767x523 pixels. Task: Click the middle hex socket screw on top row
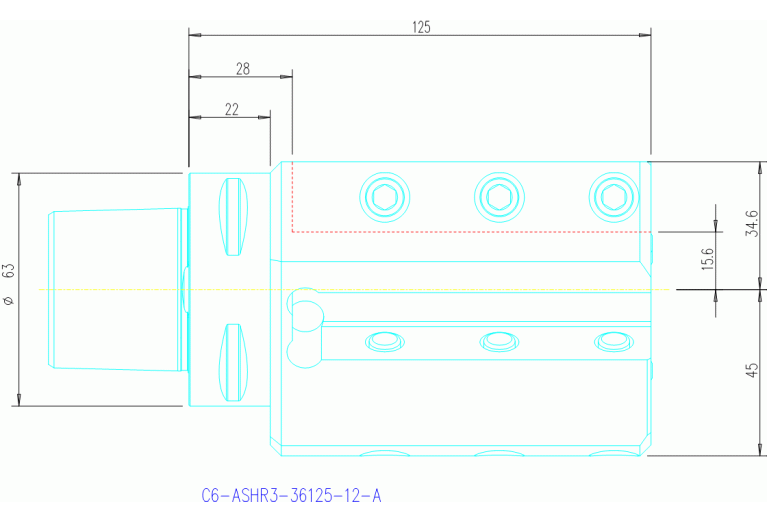(499, 196)
